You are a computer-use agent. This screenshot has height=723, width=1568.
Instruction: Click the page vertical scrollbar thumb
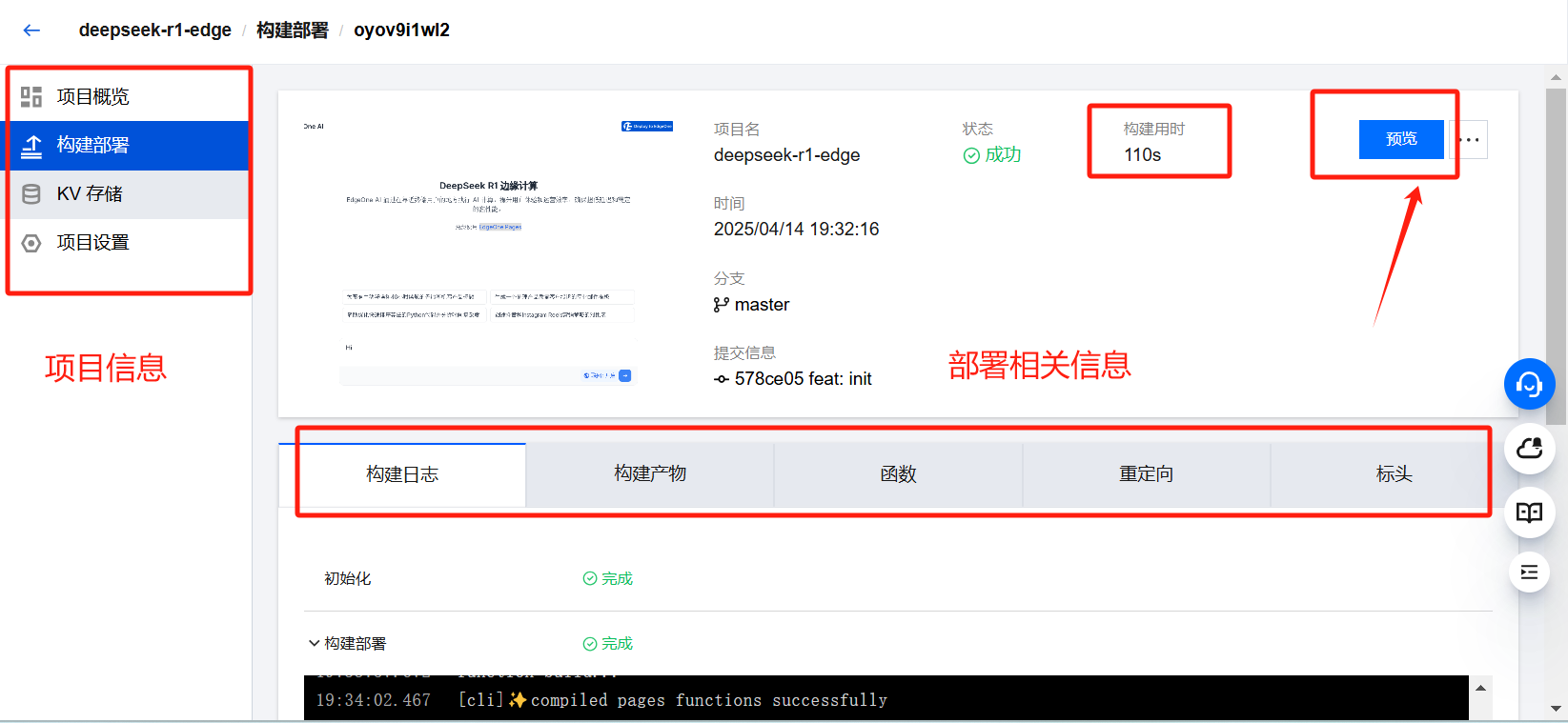[1556, 256]
